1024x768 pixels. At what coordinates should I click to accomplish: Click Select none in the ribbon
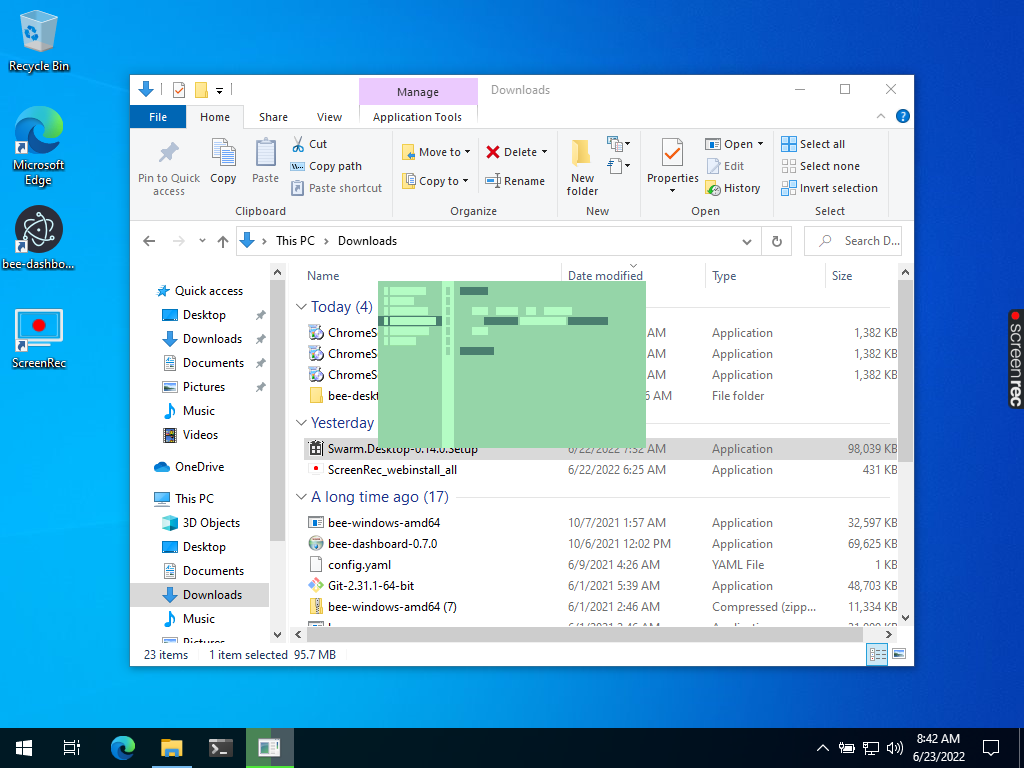[820, 166]
